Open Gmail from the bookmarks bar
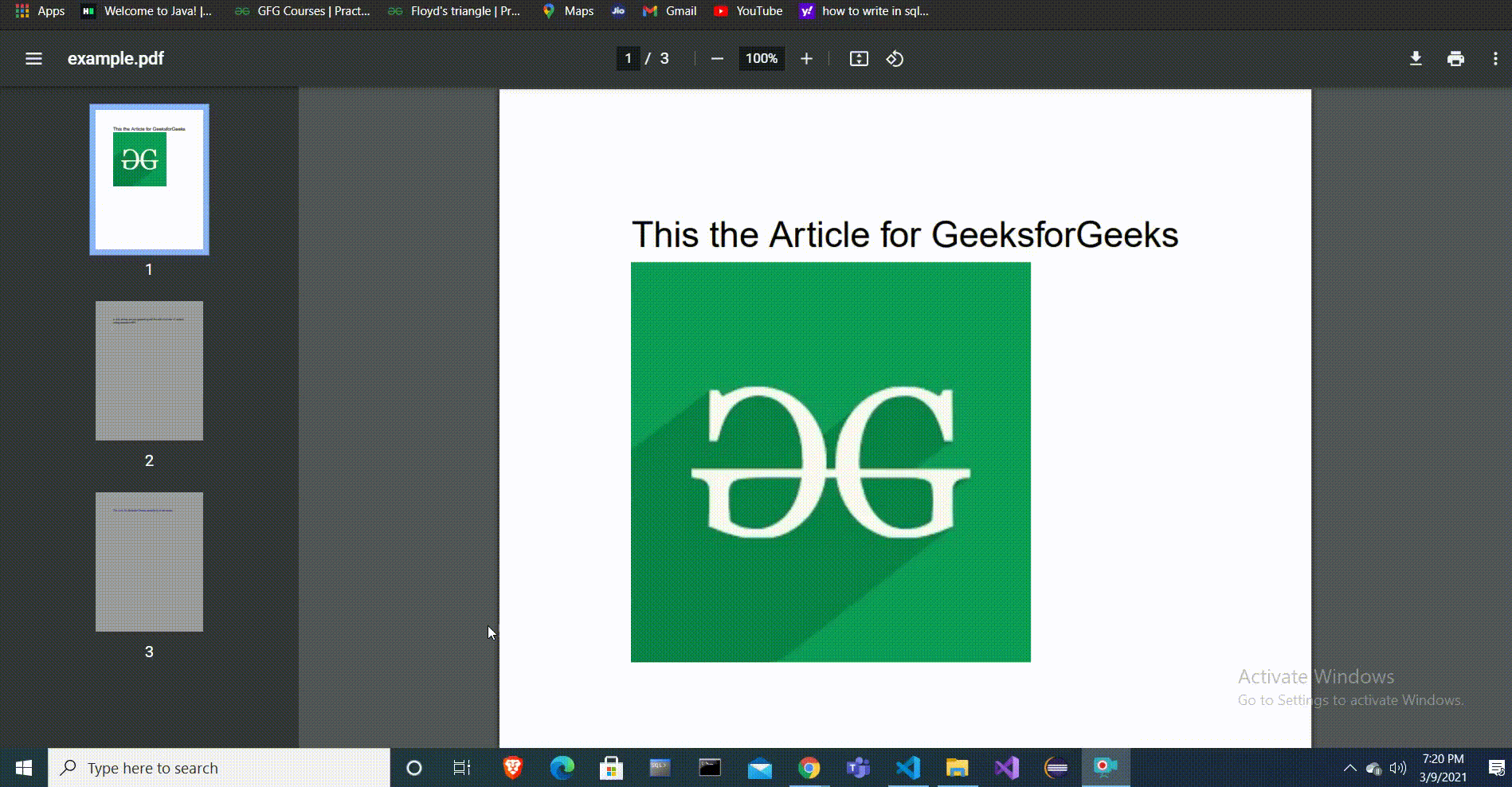The height and width of the screenshot is (787, 1512). pyautogui.click(x=669, y=11)
